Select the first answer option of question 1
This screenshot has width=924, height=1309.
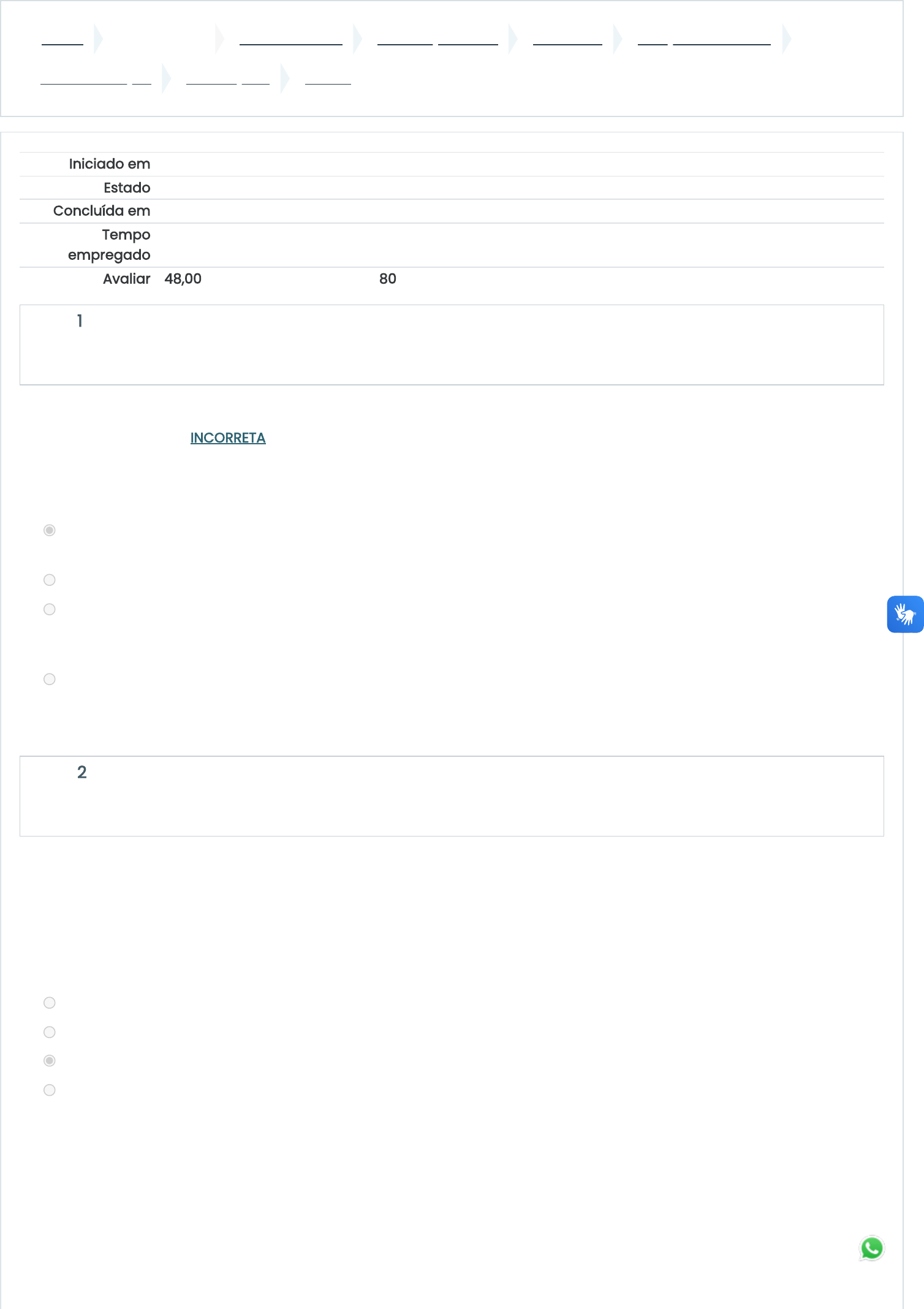[50, 530]
